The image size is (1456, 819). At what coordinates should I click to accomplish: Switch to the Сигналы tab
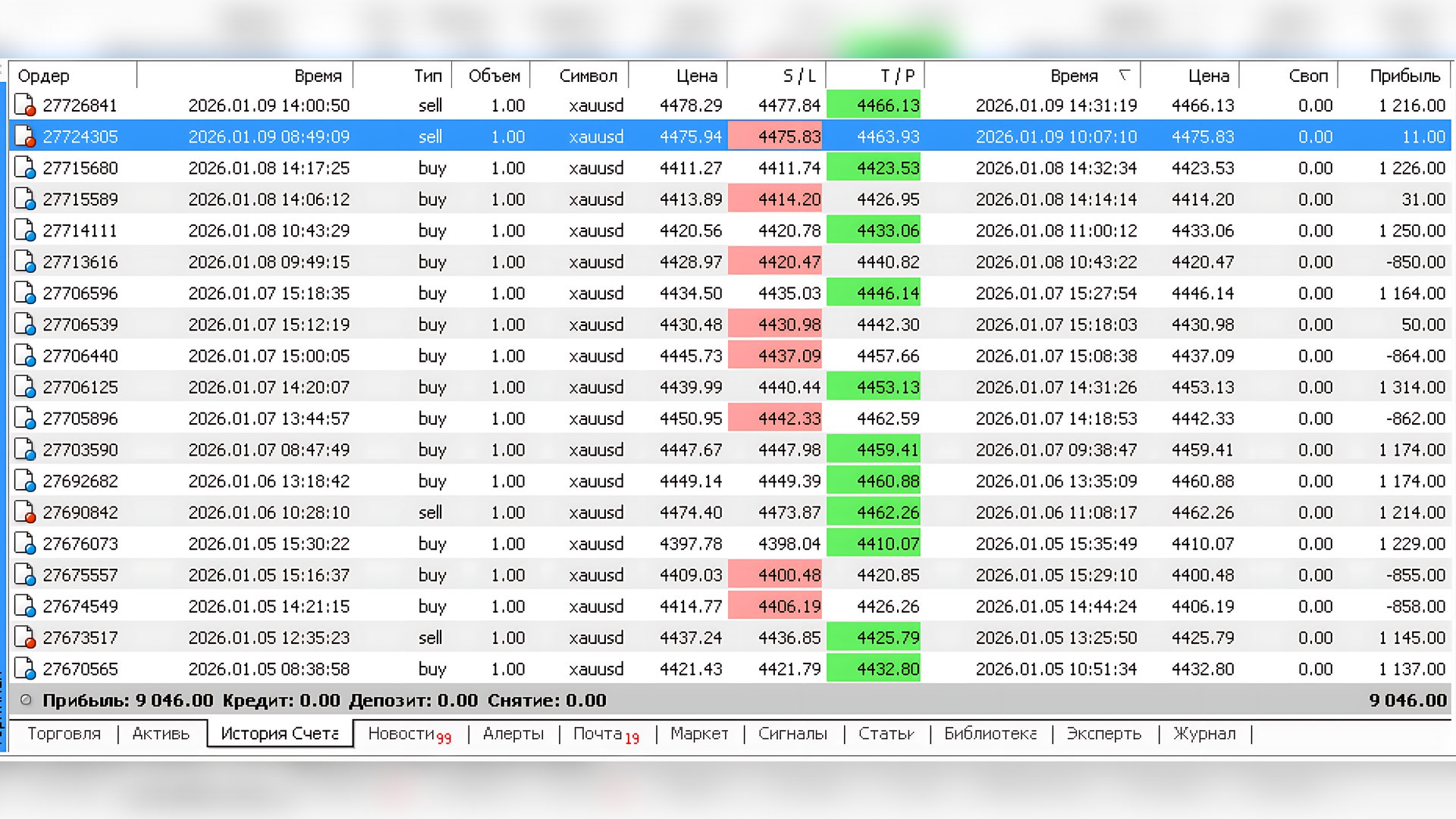[x=792, y=733]
